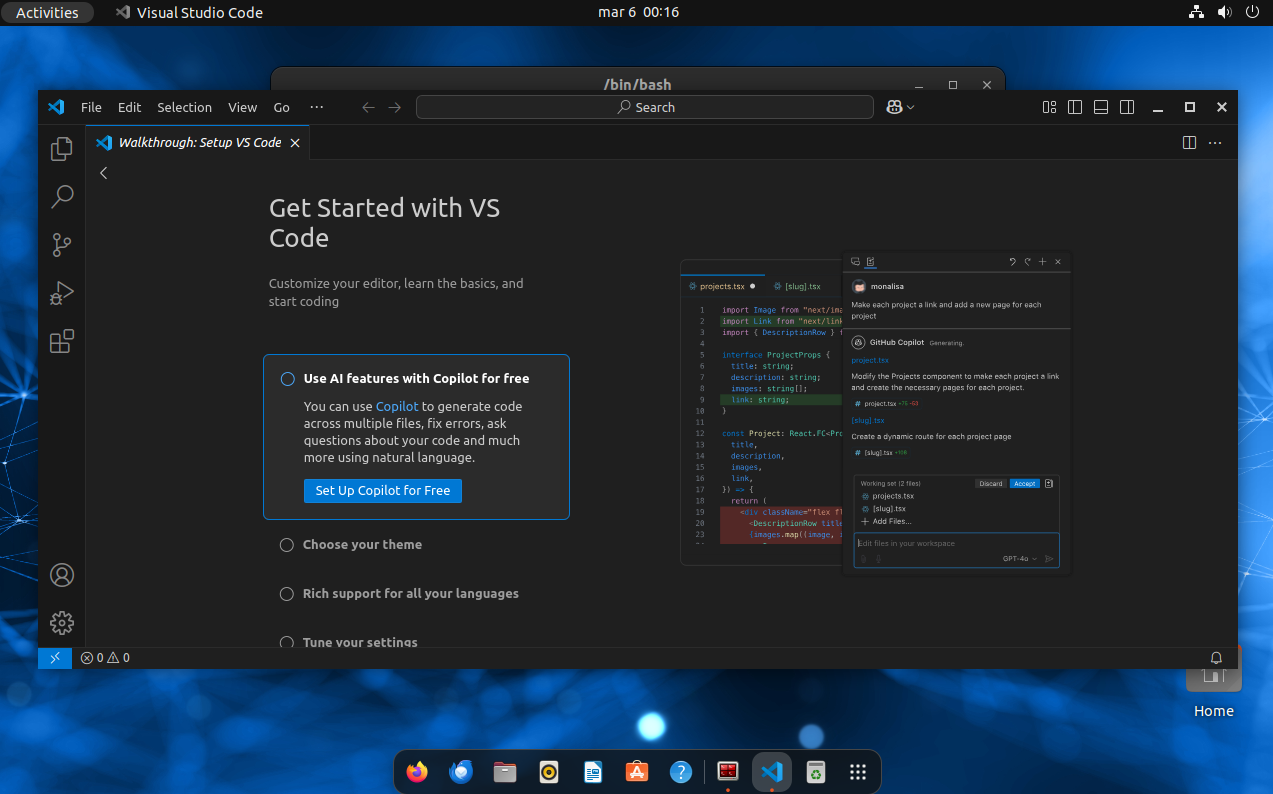This screenshot has width=1273, height=794.
Task: Open editor More Actions ellipsis menu
Action: [x=1215, y=143]
